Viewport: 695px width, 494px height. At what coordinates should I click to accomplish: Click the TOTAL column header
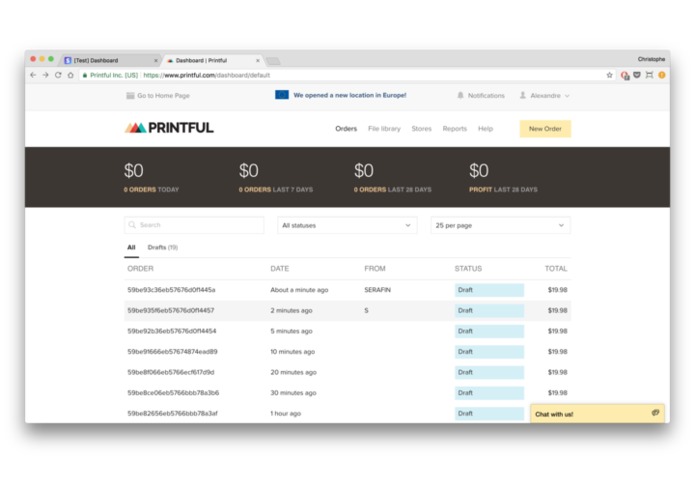click(556, 269)
